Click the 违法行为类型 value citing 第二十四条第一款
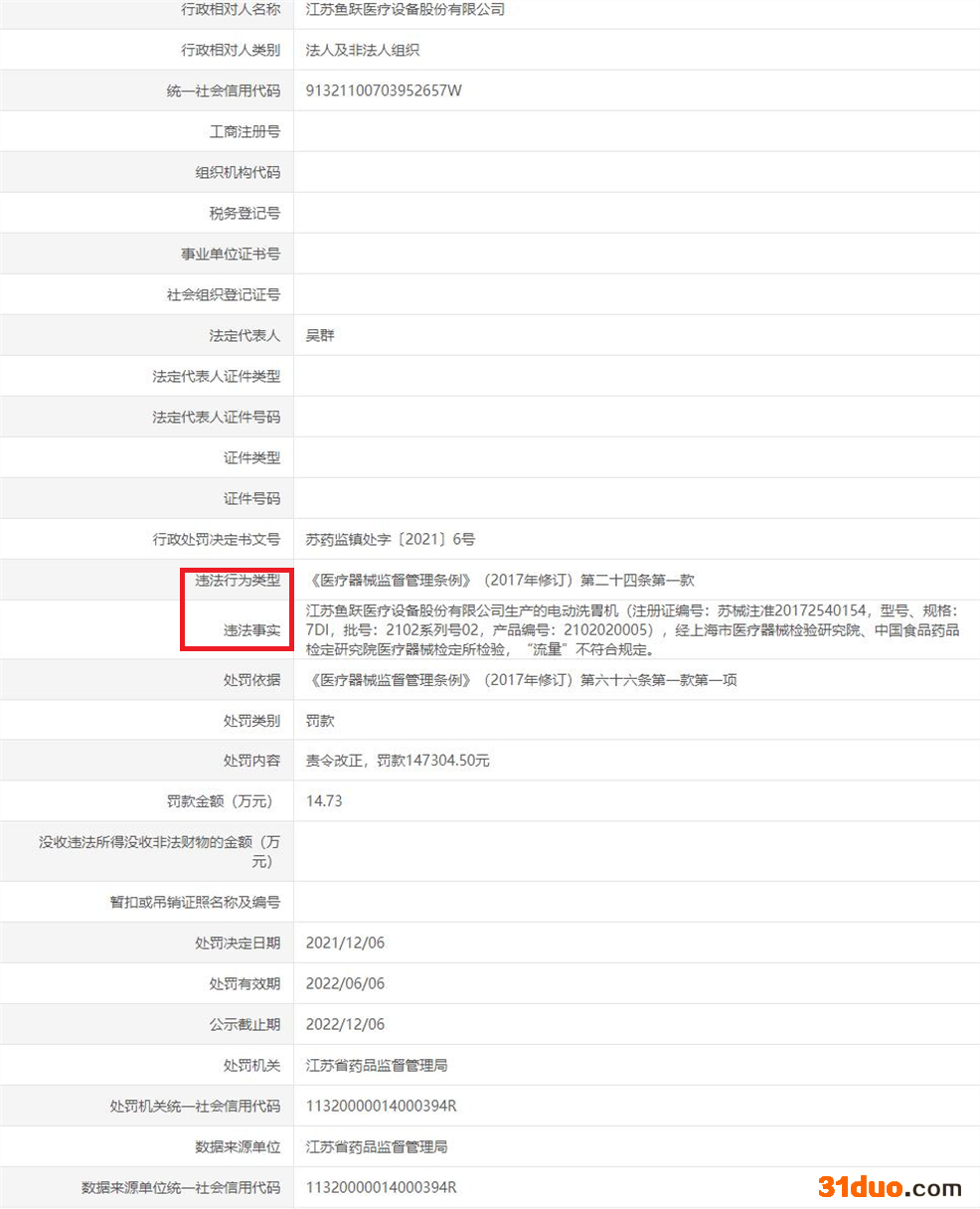The image size is (980, 1209). (500, 581)
